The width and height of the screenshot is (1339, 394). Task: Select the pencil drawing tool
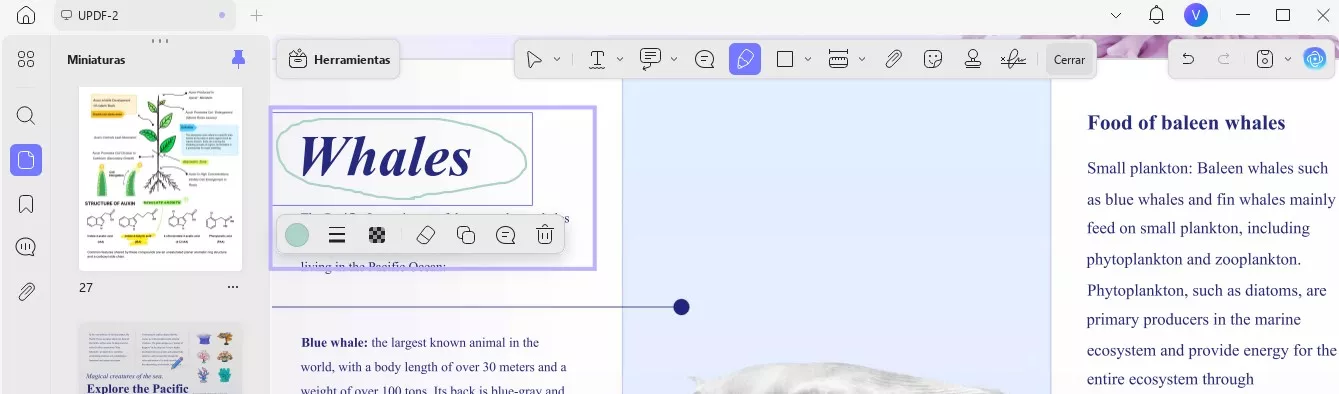[745, 59]
